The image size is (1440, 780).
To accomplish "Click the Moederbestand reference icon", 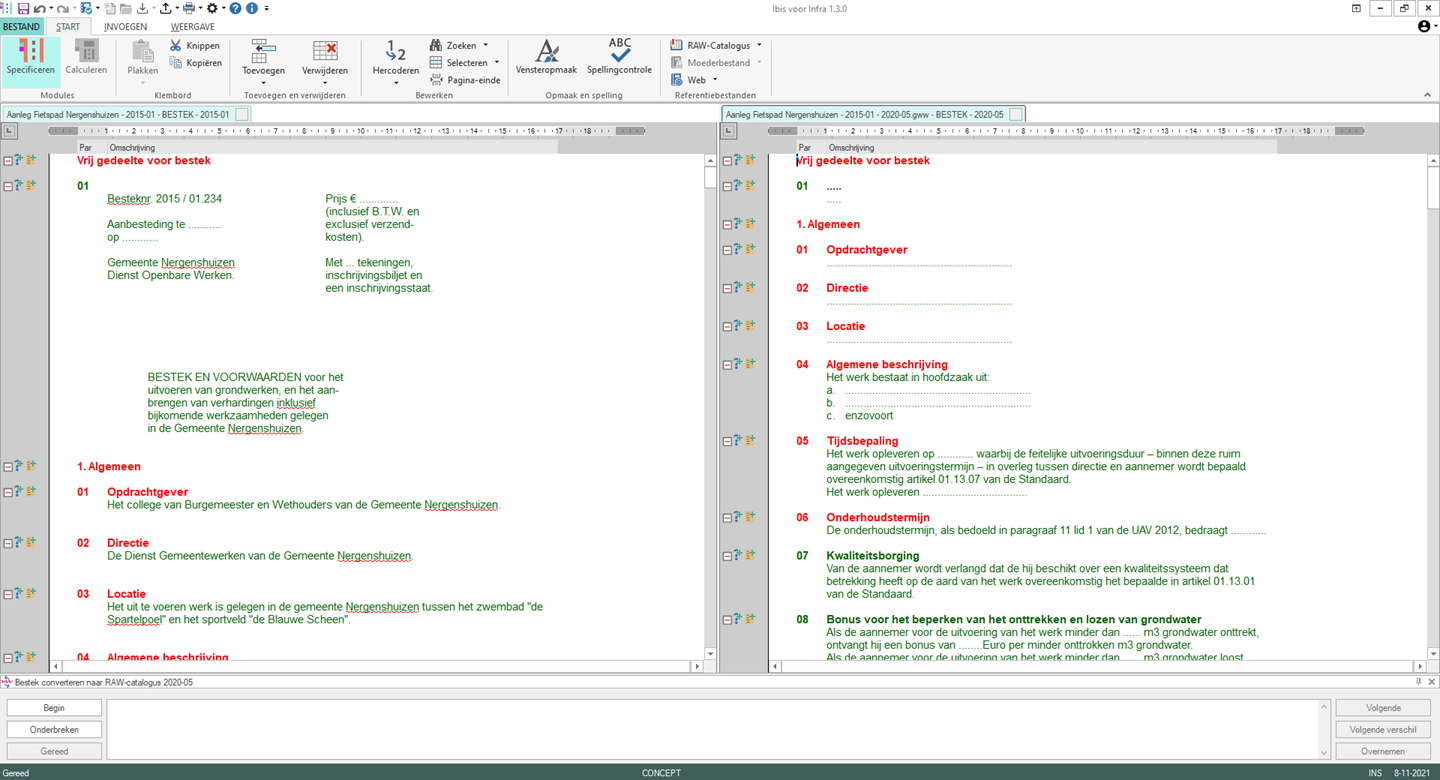I will 677,63.
